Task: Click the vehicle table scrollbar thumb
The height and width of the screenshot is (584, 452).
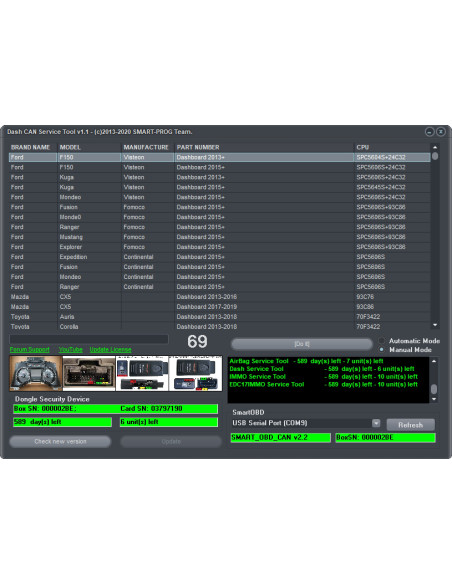Action: coord(435,156)
